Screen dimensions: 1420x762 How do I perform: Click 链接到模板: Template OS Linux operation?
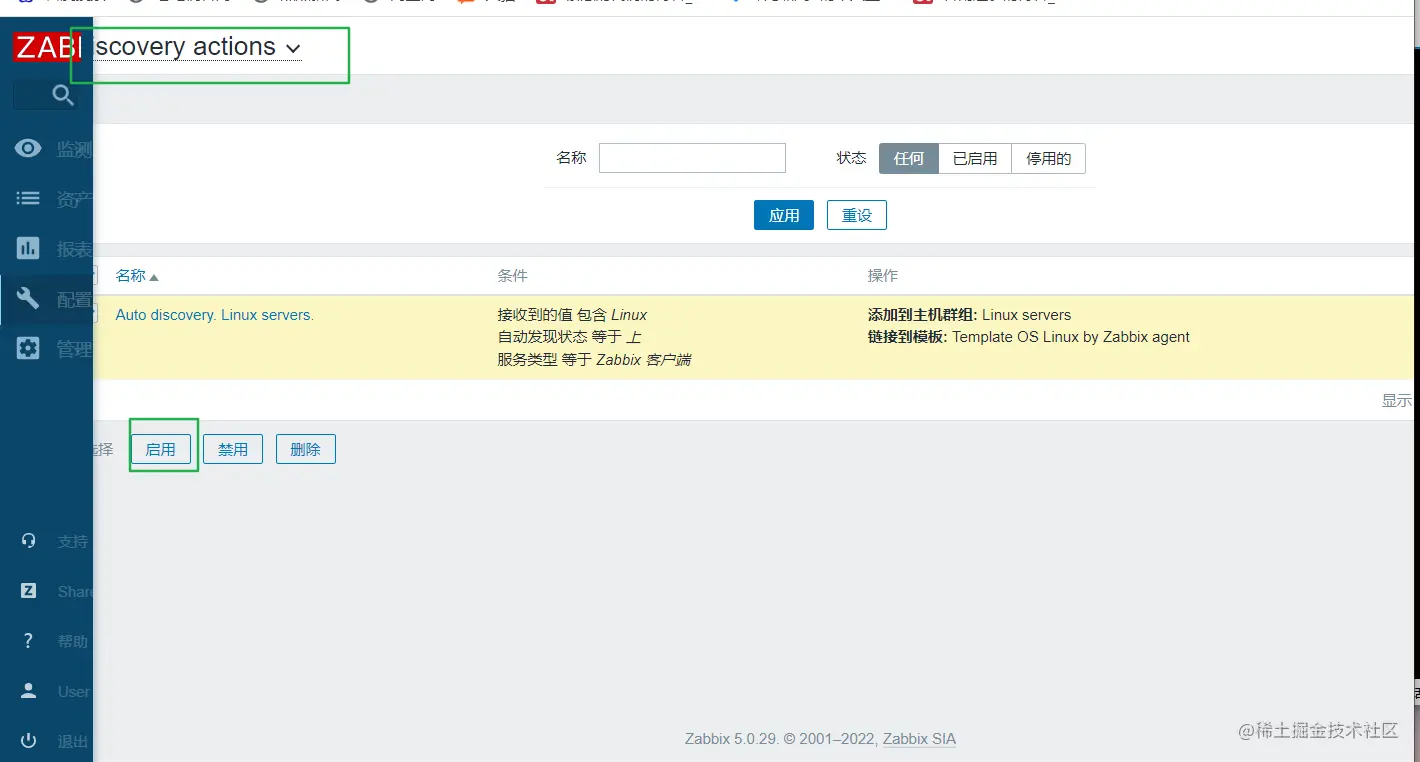pos(1029,337)
